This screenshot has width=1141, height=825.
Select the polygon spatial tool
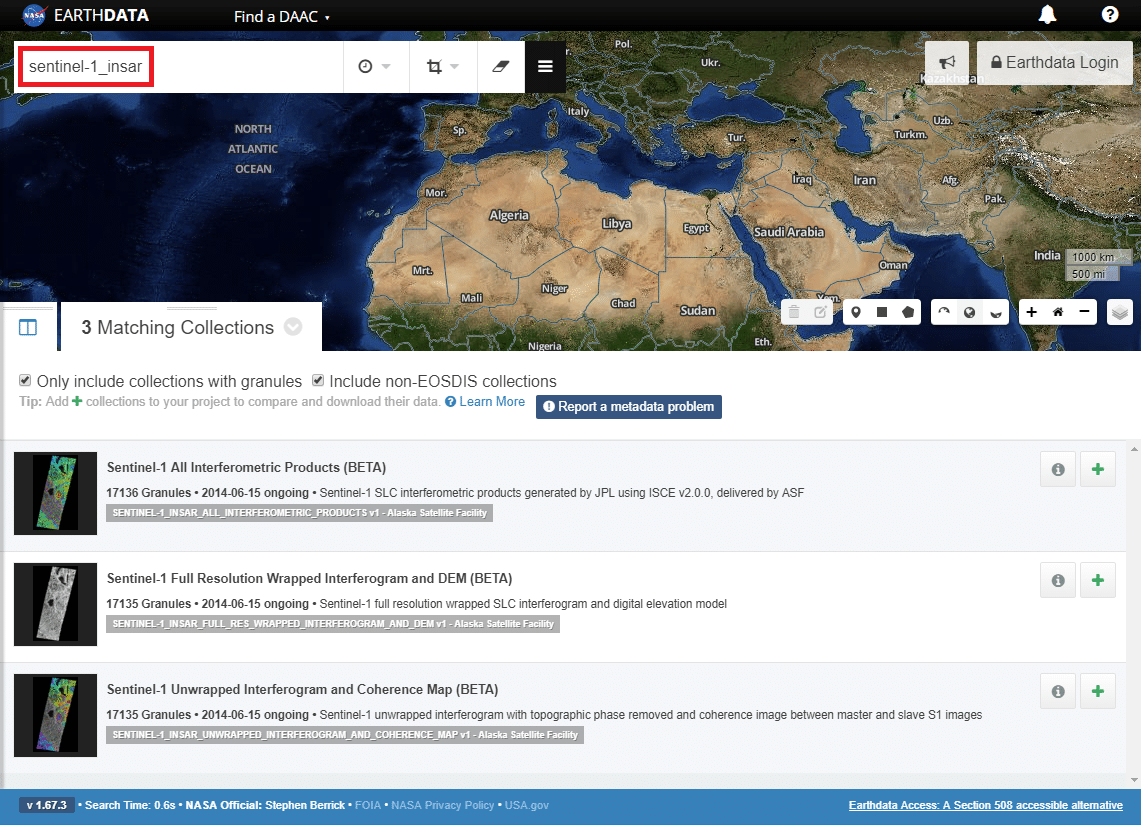[x=908, y=312]
